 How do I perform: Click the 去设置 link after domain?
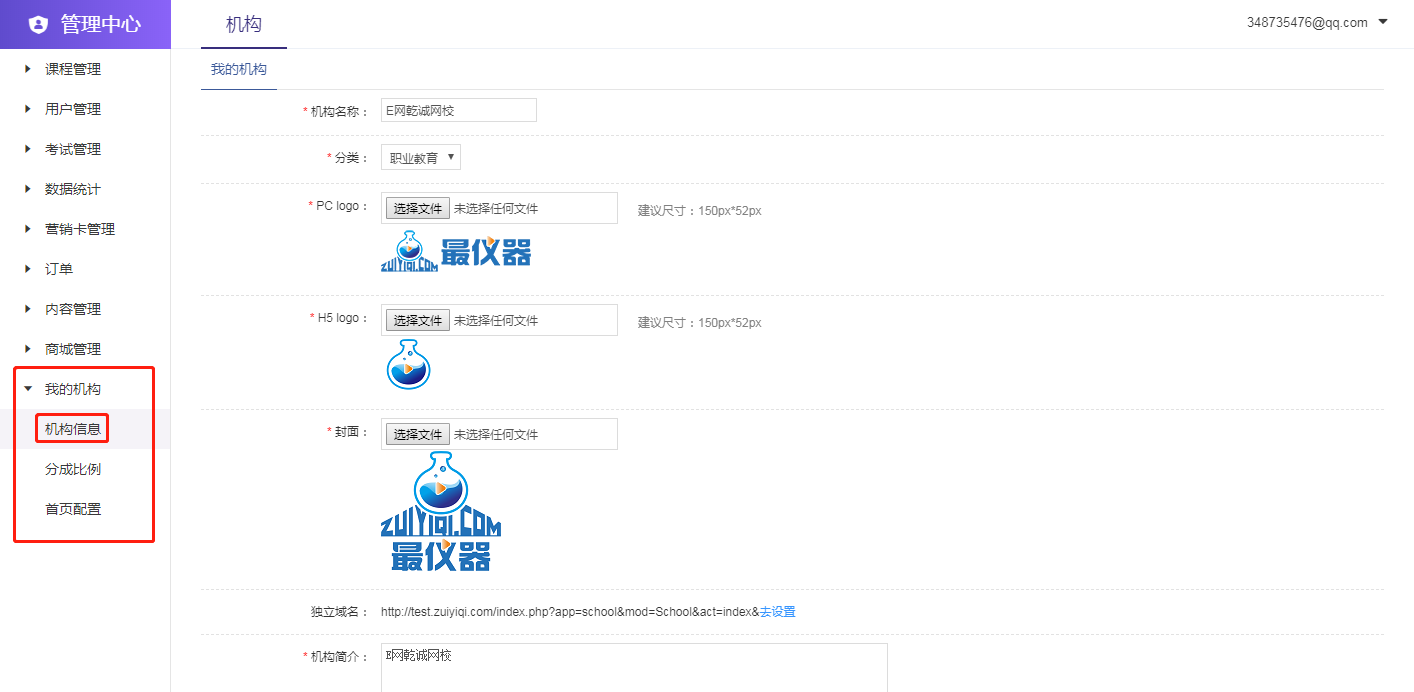tap(777, 612)
